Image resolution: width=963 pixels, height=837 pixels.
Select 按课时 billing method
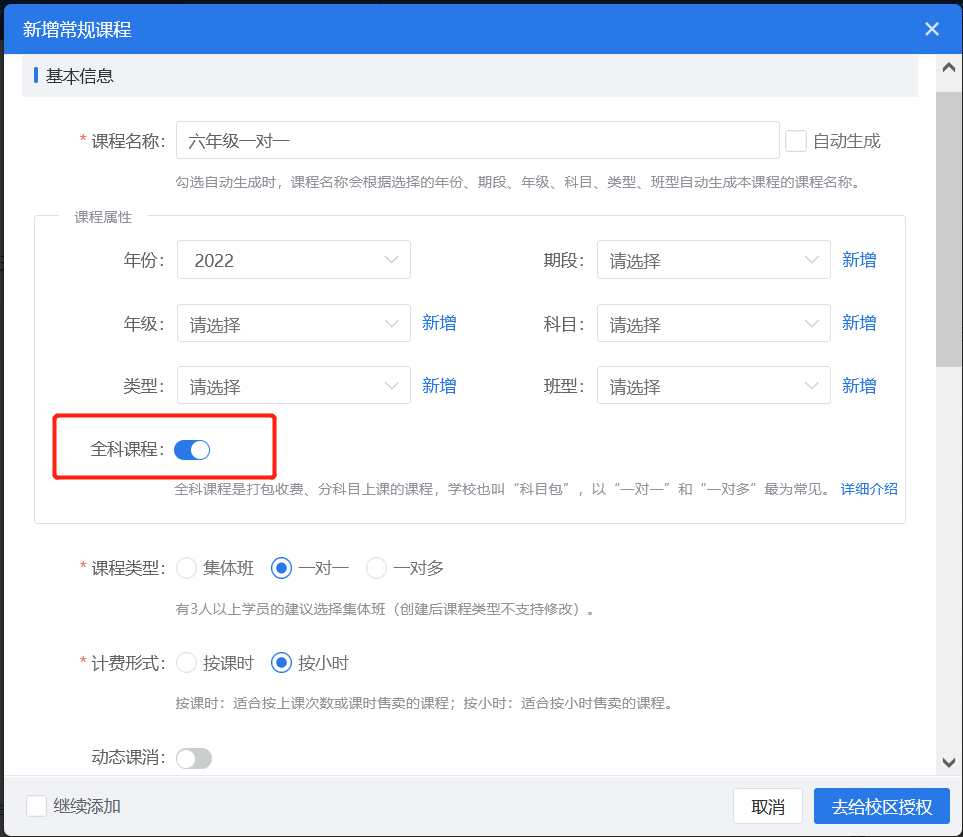[186, 662]
